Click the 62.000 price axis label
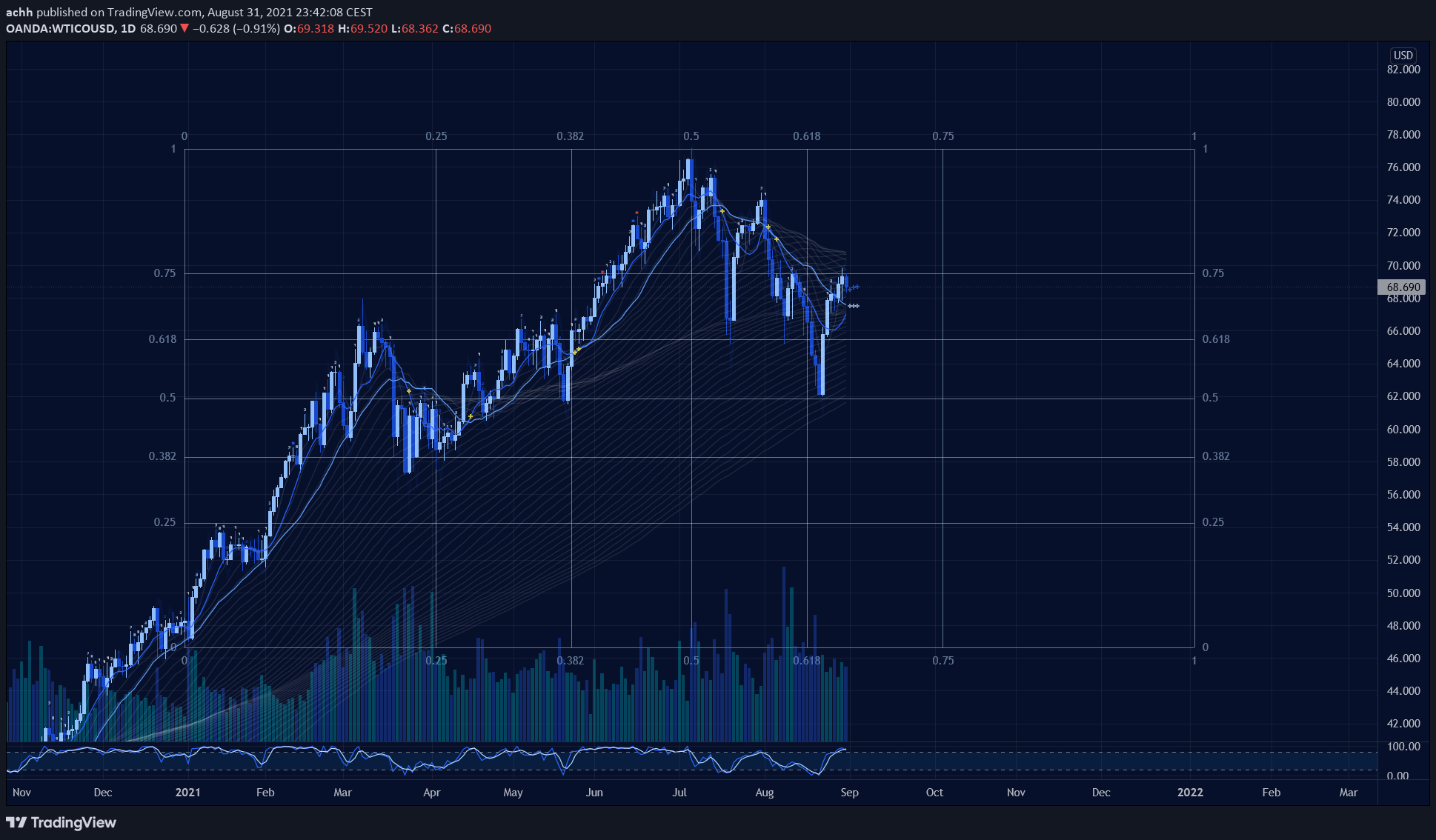This screenshot has width=1436, height=840. tap(1403, 396)
